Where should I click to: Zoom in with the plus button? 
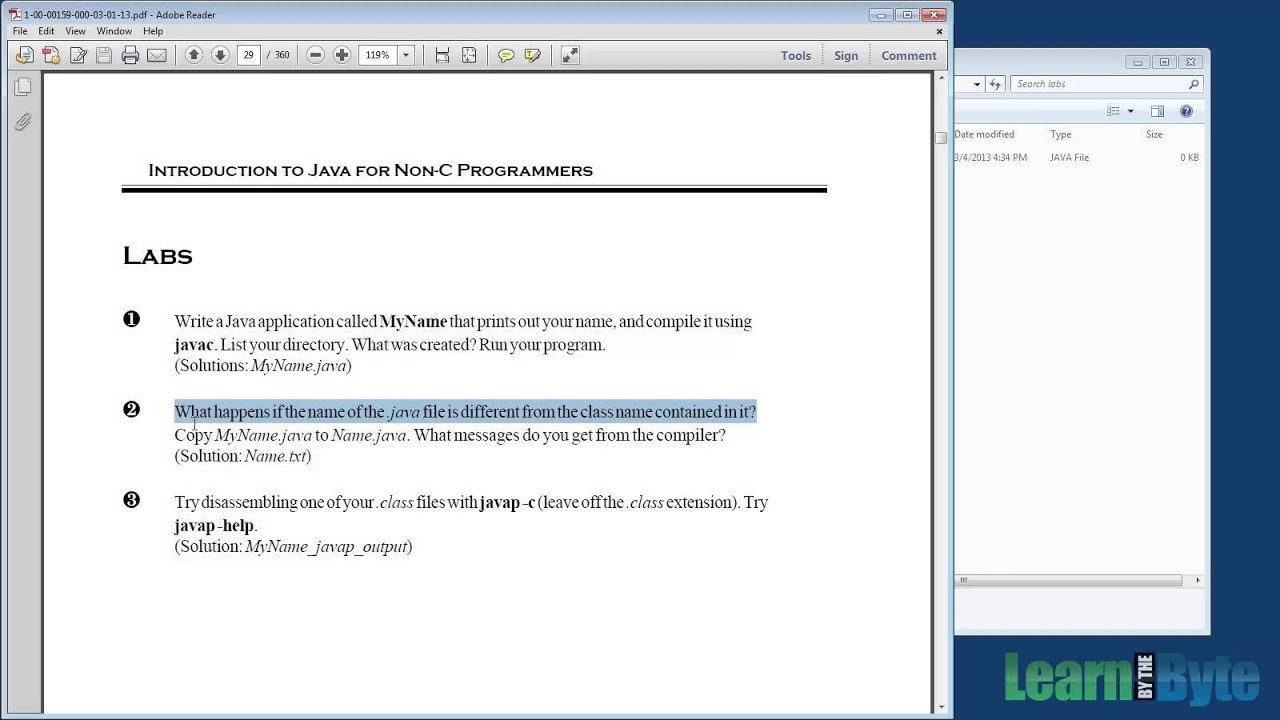pos(342,55)
